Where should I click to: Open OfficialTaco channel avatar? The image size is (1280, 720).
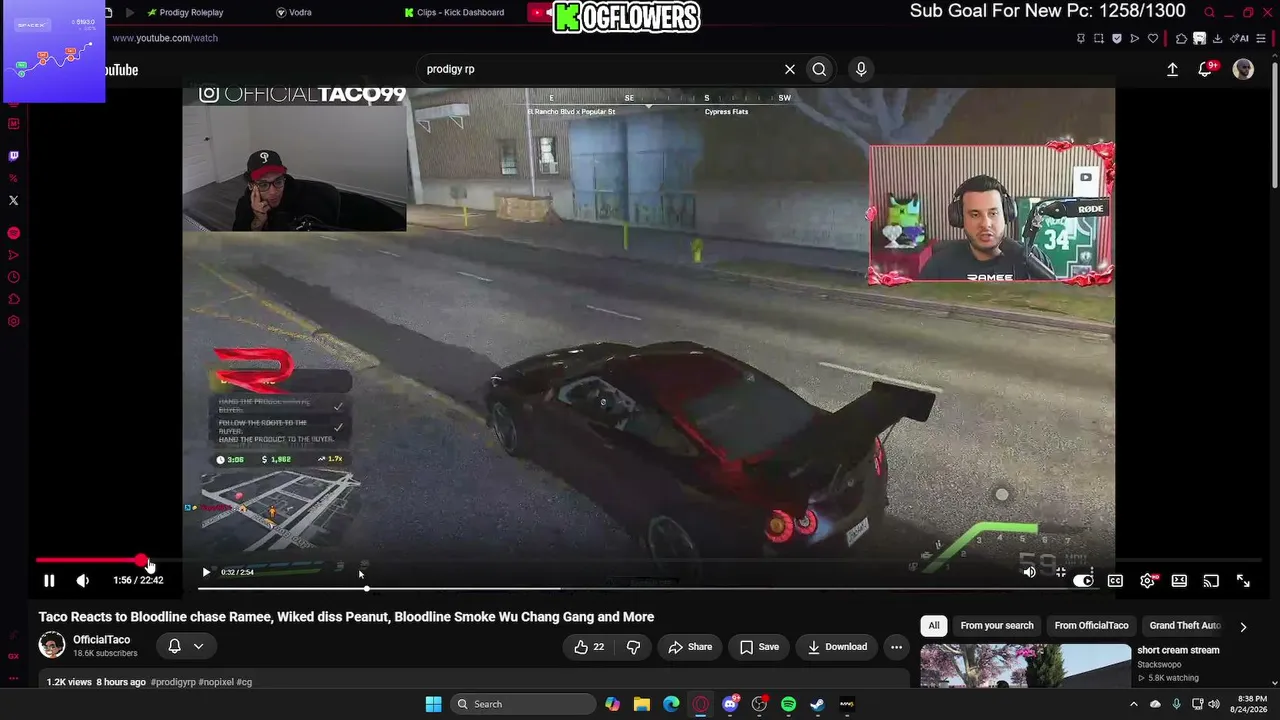52,646
